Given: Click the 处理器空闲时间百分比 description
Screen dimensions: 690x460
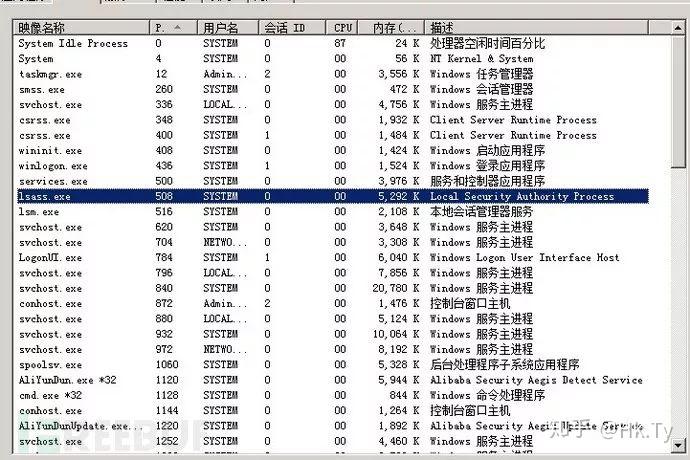Looking at the screenshot, I should click(x=488, y=43).
